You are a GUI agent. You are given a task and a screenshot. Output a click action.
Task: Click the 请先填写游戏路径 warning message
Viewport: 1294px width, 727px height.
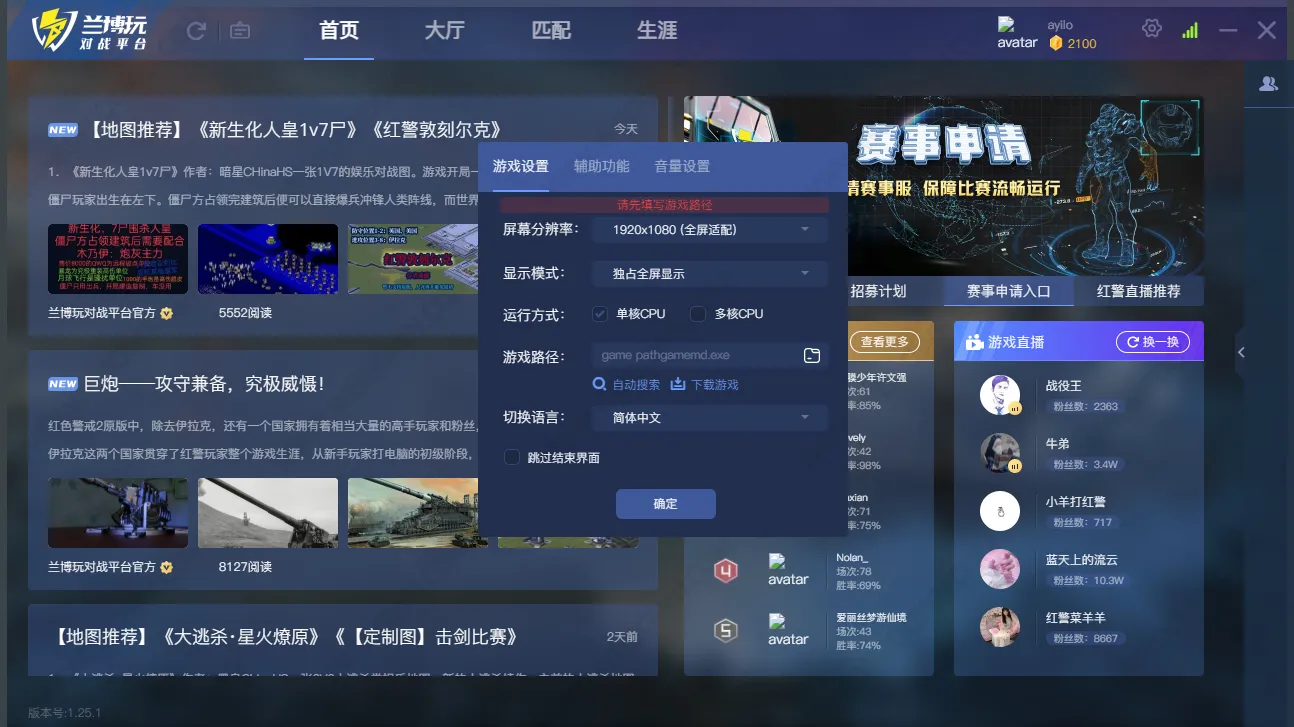(665, 205)
